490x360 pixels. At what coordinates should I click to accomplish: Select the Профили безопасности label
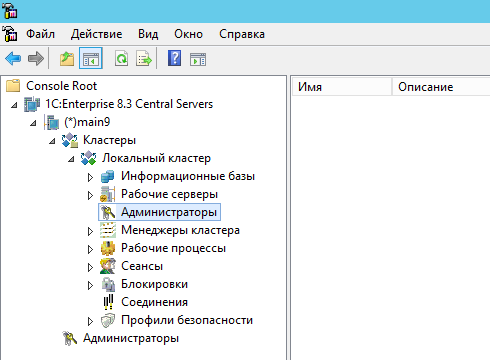pyautogui.click(x=187, y=320)
